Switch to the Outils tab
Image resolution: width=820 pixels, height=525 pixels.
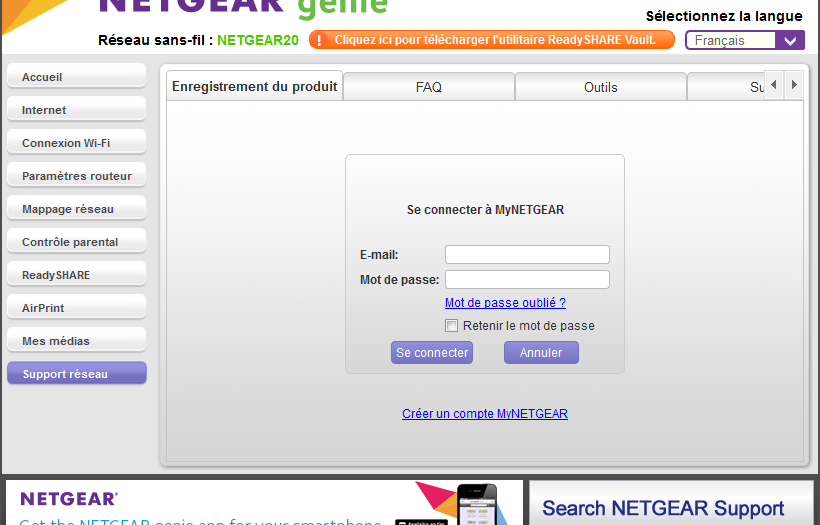pyautogui.click(x=600, y=87)
